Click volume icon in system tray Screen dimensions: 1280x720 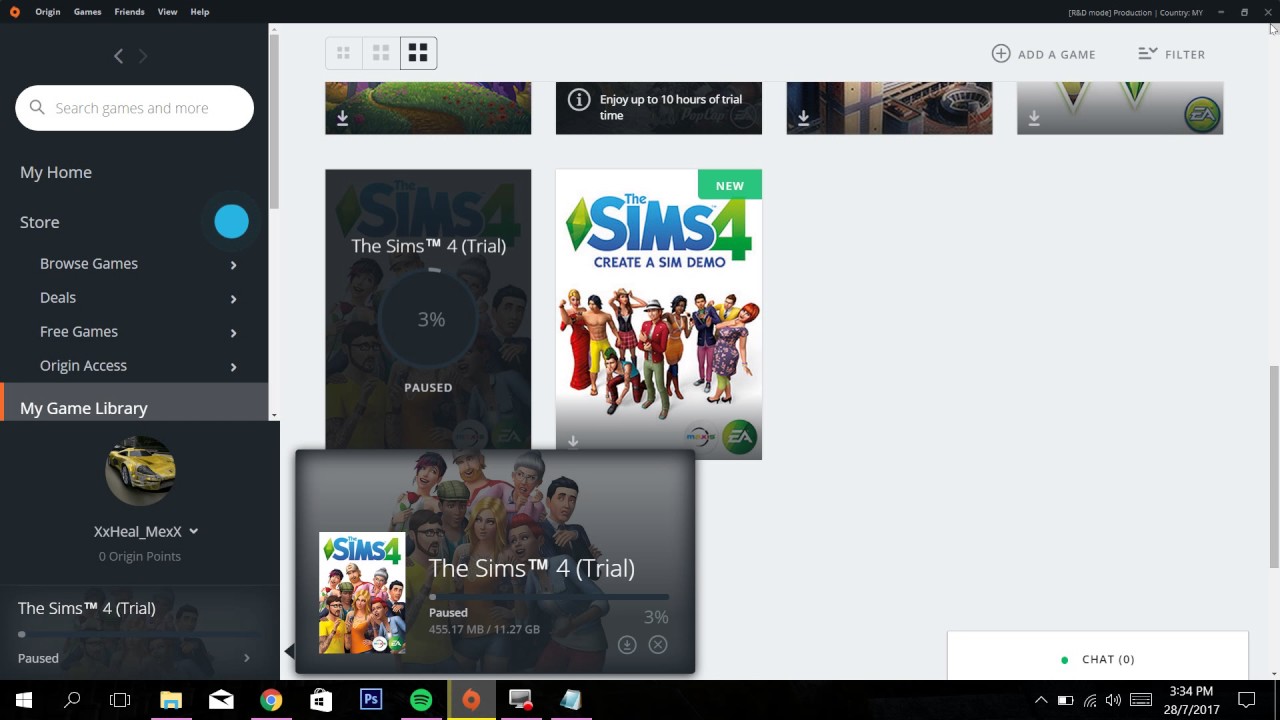1114,700
